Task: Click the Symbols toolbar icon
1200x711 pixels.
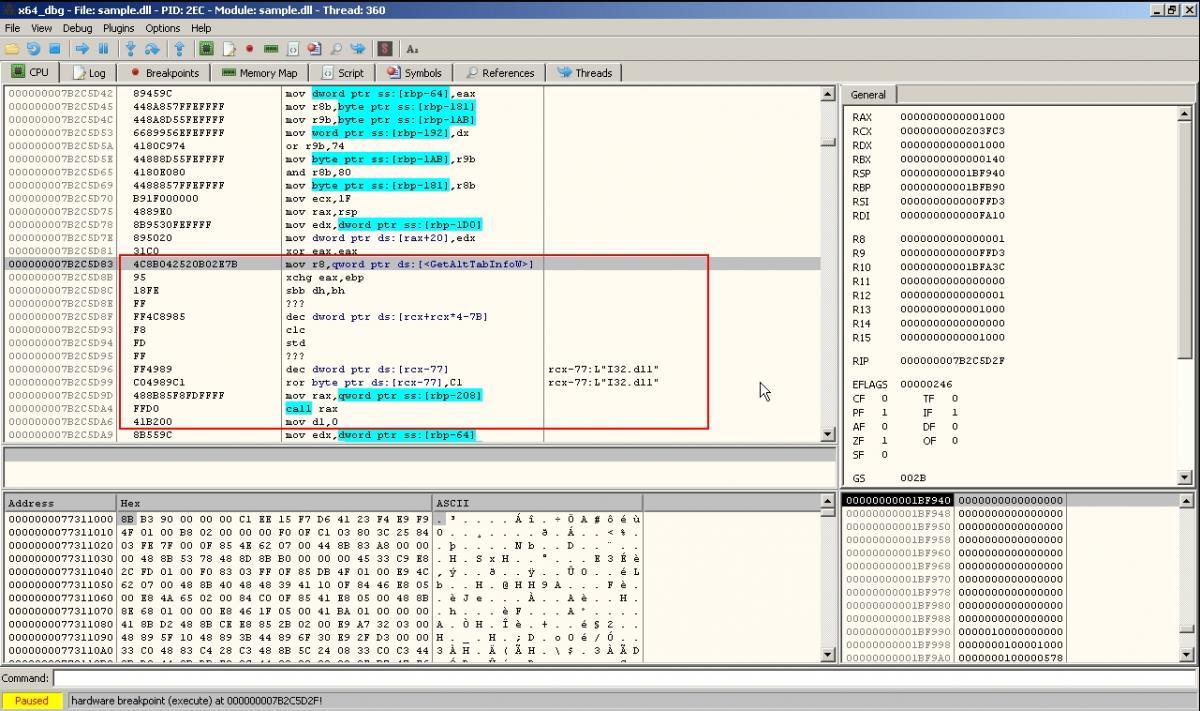Action: [x=314, y=48]
